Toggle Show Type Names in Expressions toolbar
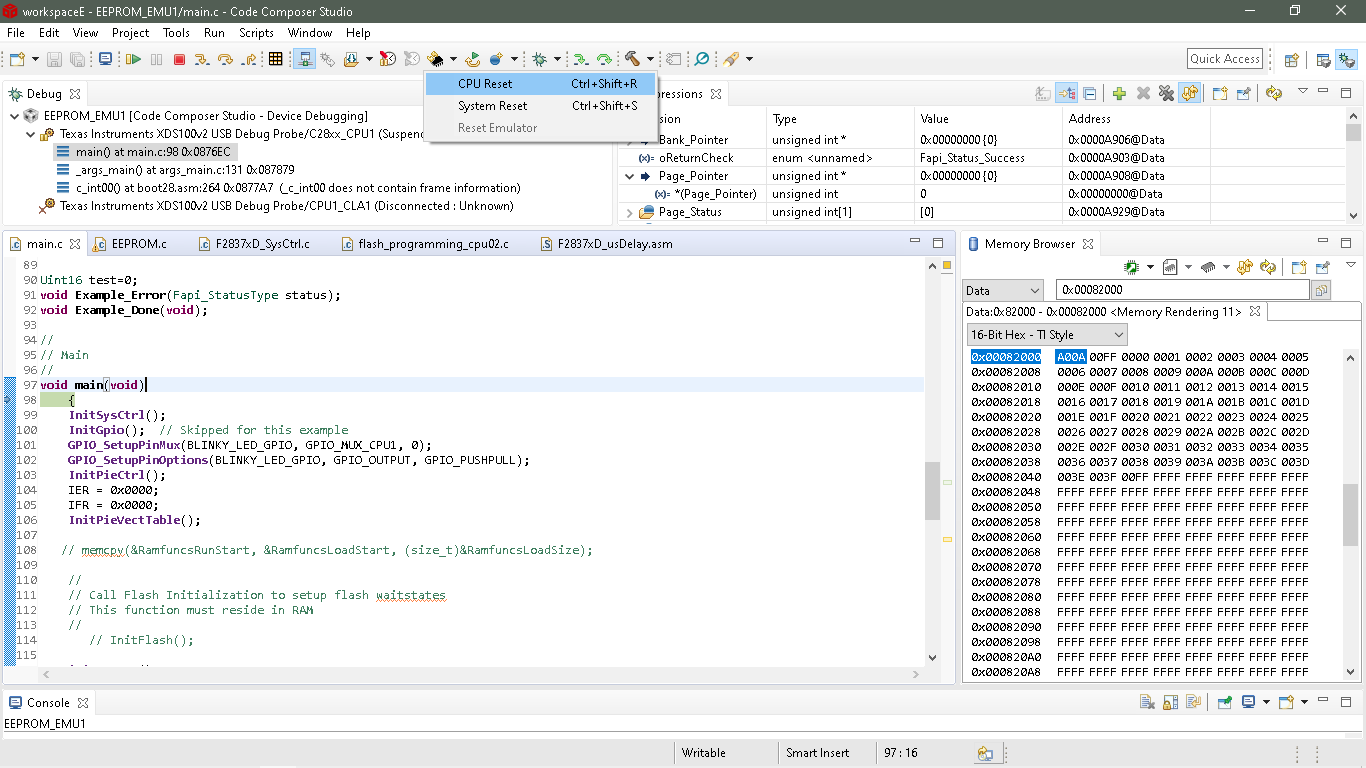1366x768 pixels. point(1043,94)
